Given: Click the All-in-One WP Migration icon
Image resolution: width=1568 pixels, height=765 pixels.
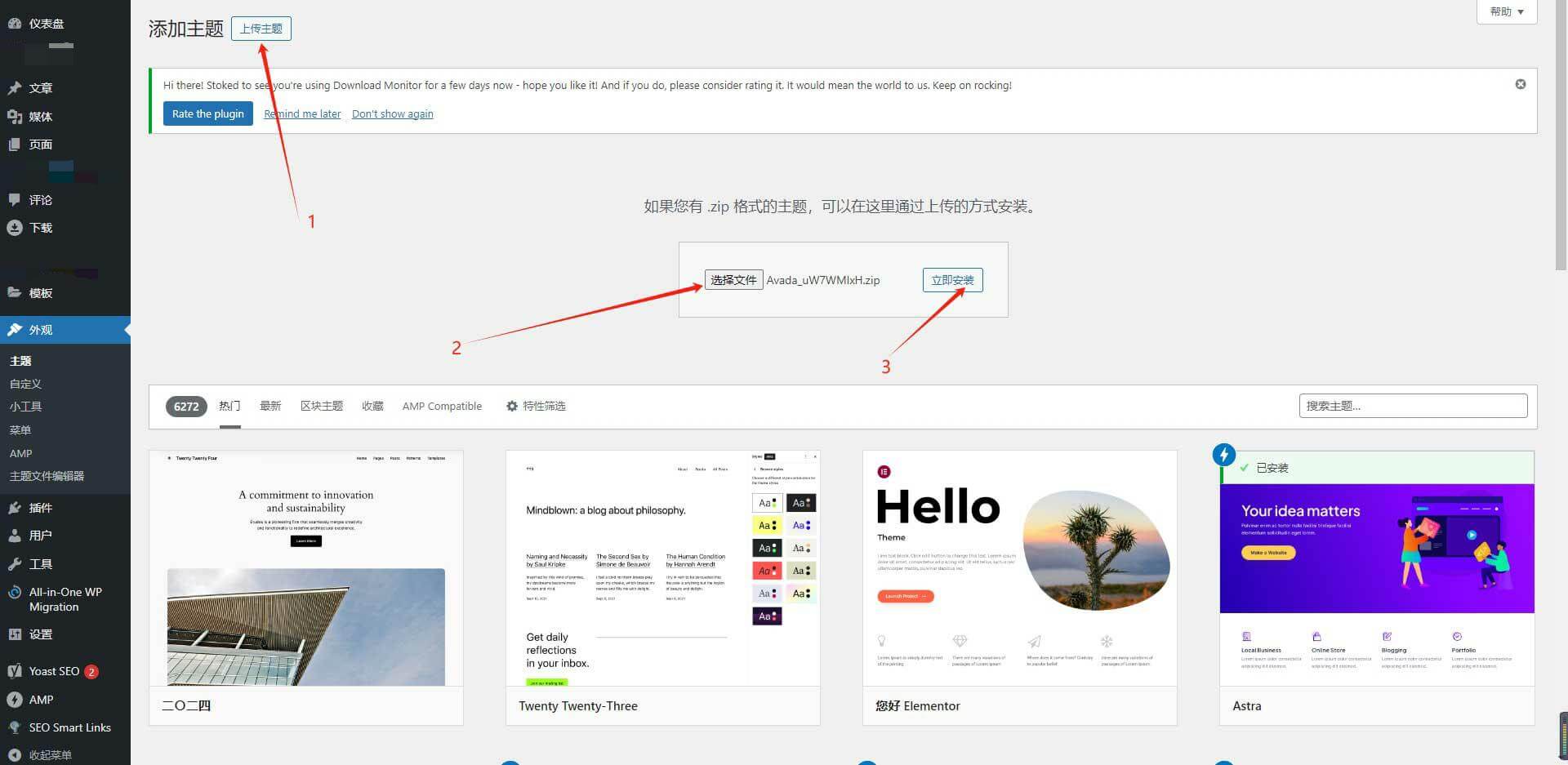Looking at the screenshot, I should tap(15, 593).
